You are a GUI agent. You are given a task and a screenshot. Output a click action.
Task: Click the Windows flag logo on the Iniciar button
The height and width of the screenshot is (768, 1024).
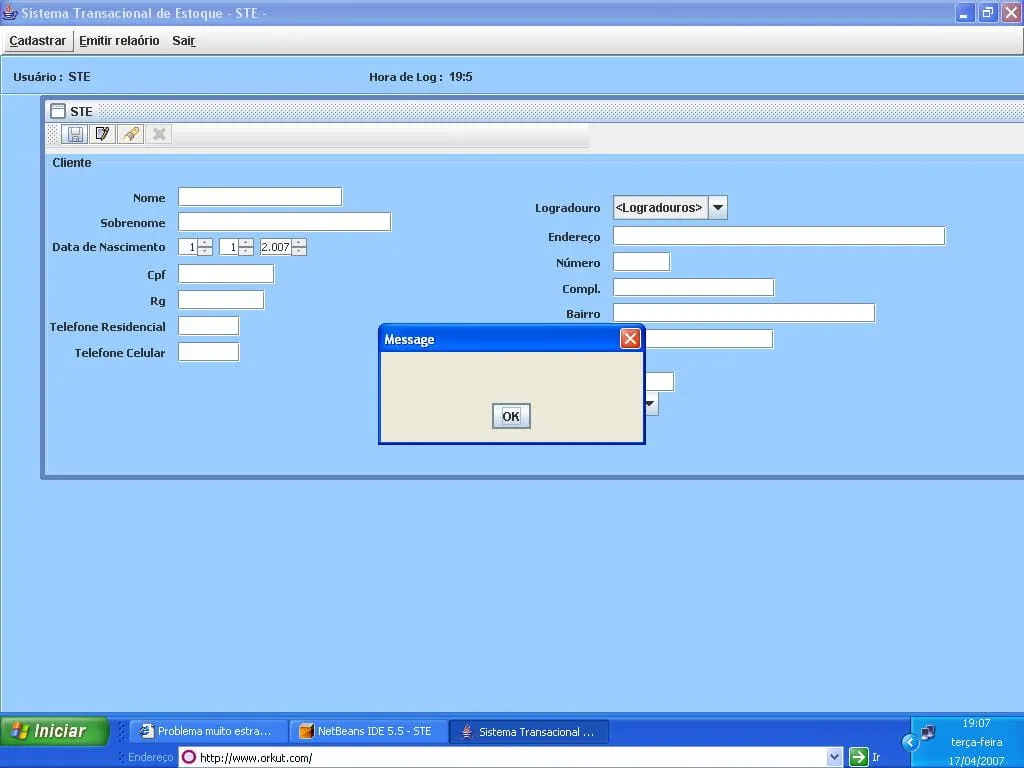(x=20, y=731)
